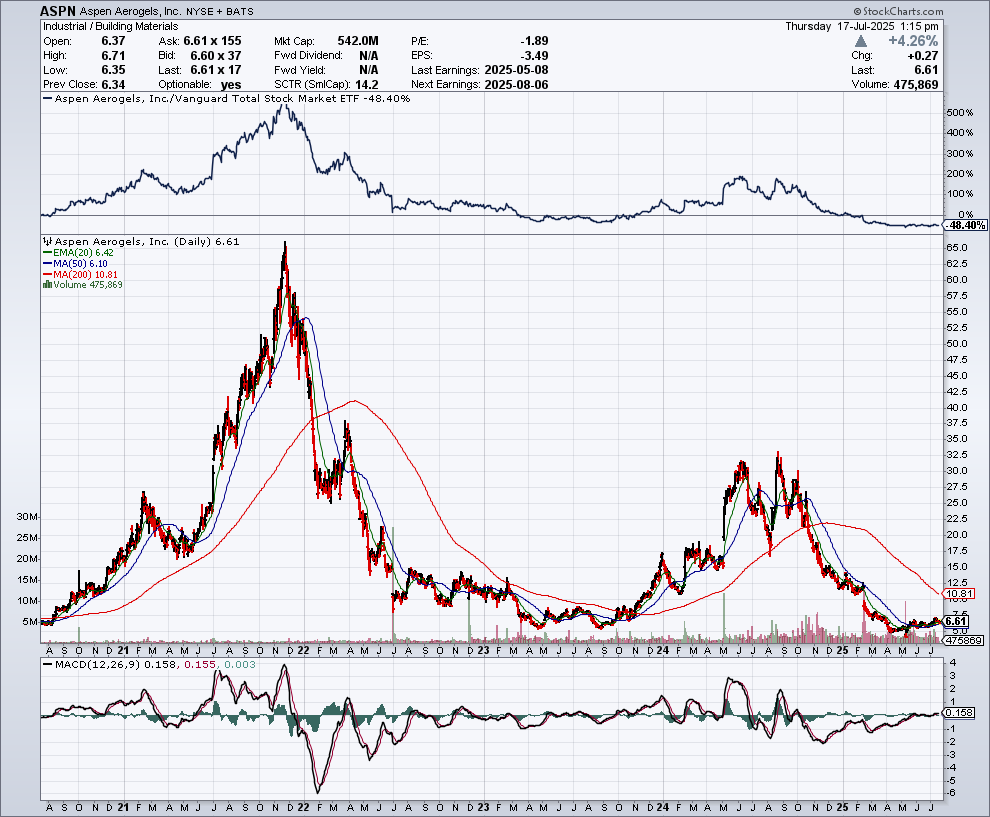Click the 6.61 last-price tag on the price axis
The width and height of the screenshot is (990, 817).
(957, 621)
